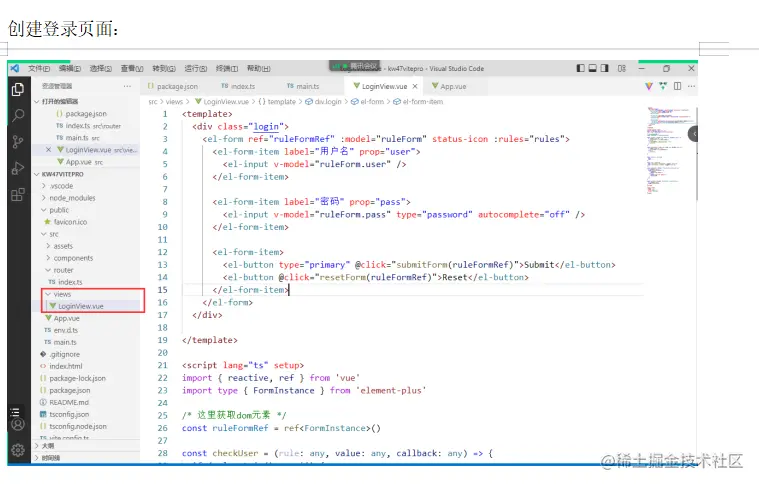Viewport: 759px width, 486px height.
Task: Open the 终端(T) menu
Action: pos(227,68)
